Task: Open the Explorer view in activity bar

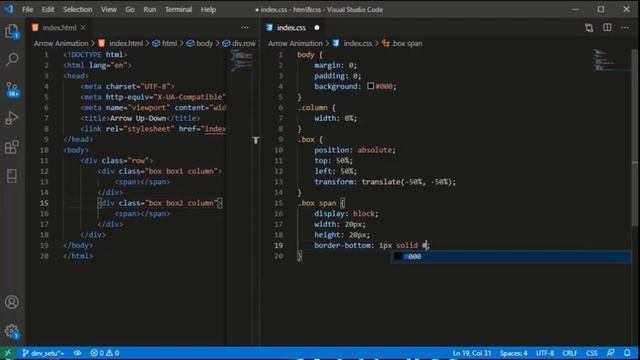Action: [12, 31]
